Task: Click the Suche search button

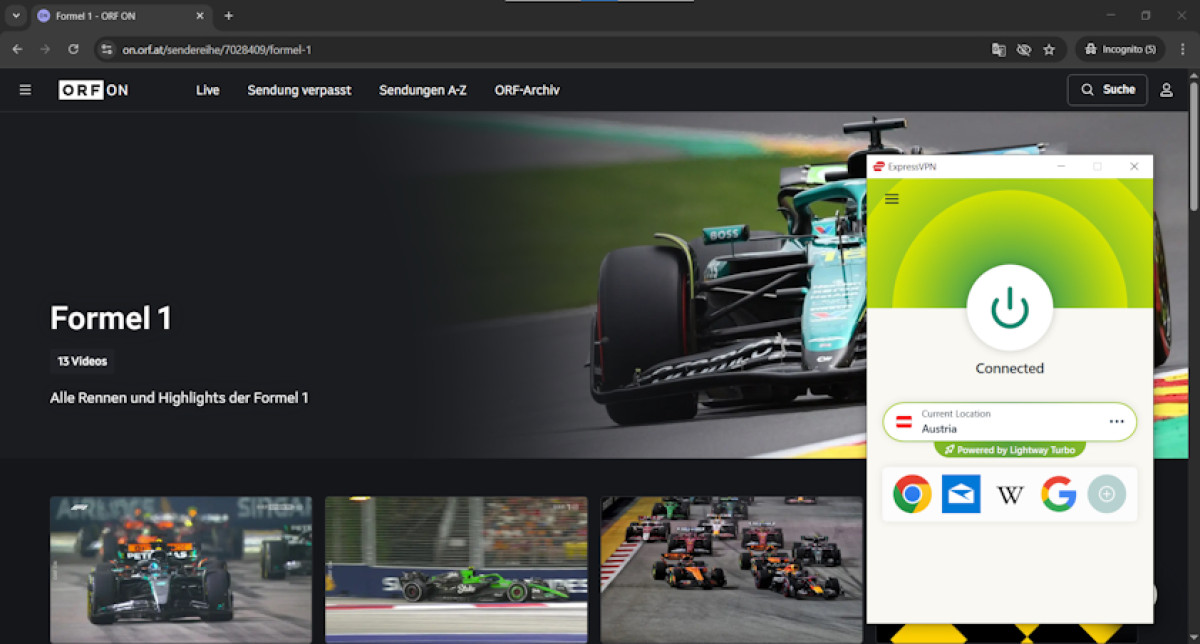Action: pyautogui.click(x=1107, y=90)
